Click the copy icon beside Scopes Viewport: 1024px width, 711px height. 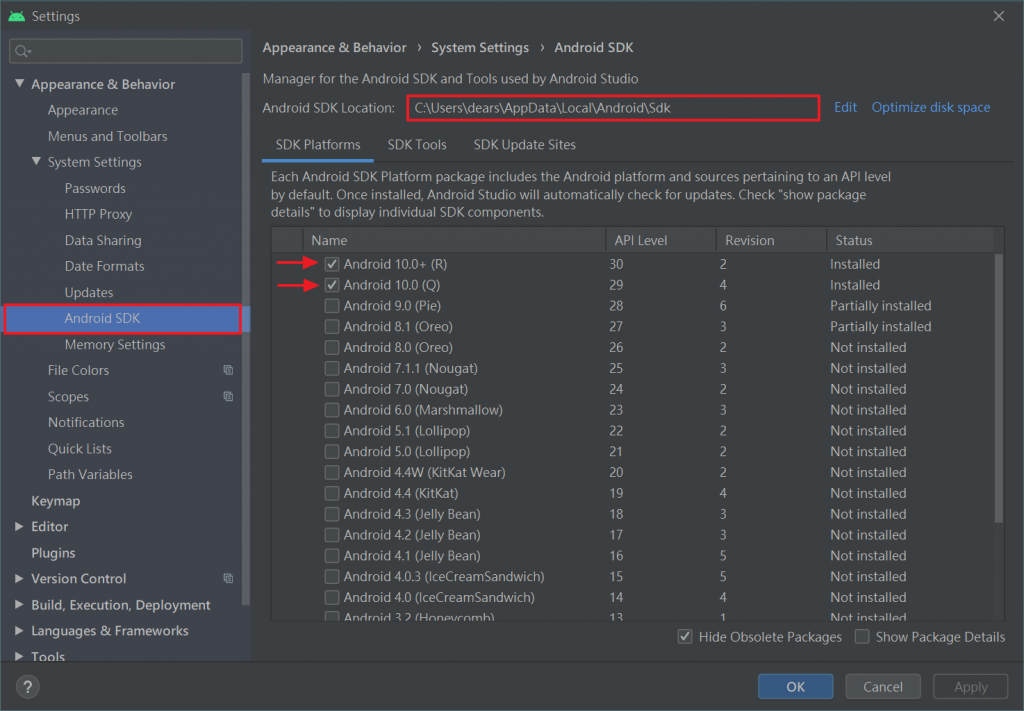pyautogui.click(x=228, y=396)
